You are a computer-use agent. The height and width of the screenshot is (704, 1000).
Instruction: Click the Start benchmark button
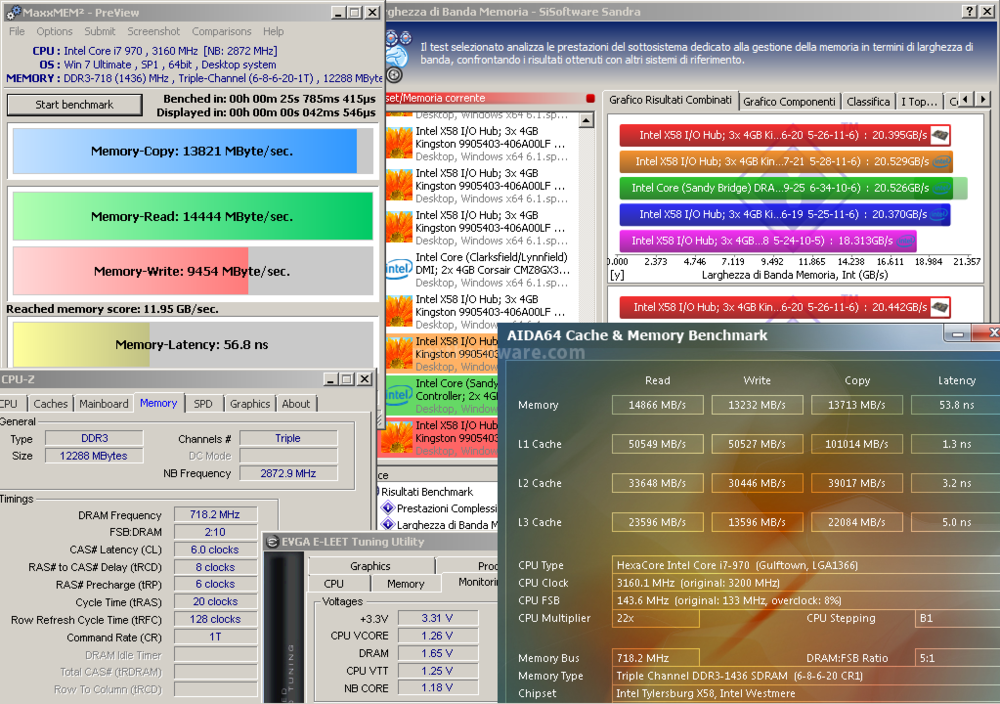coord(75,105)
